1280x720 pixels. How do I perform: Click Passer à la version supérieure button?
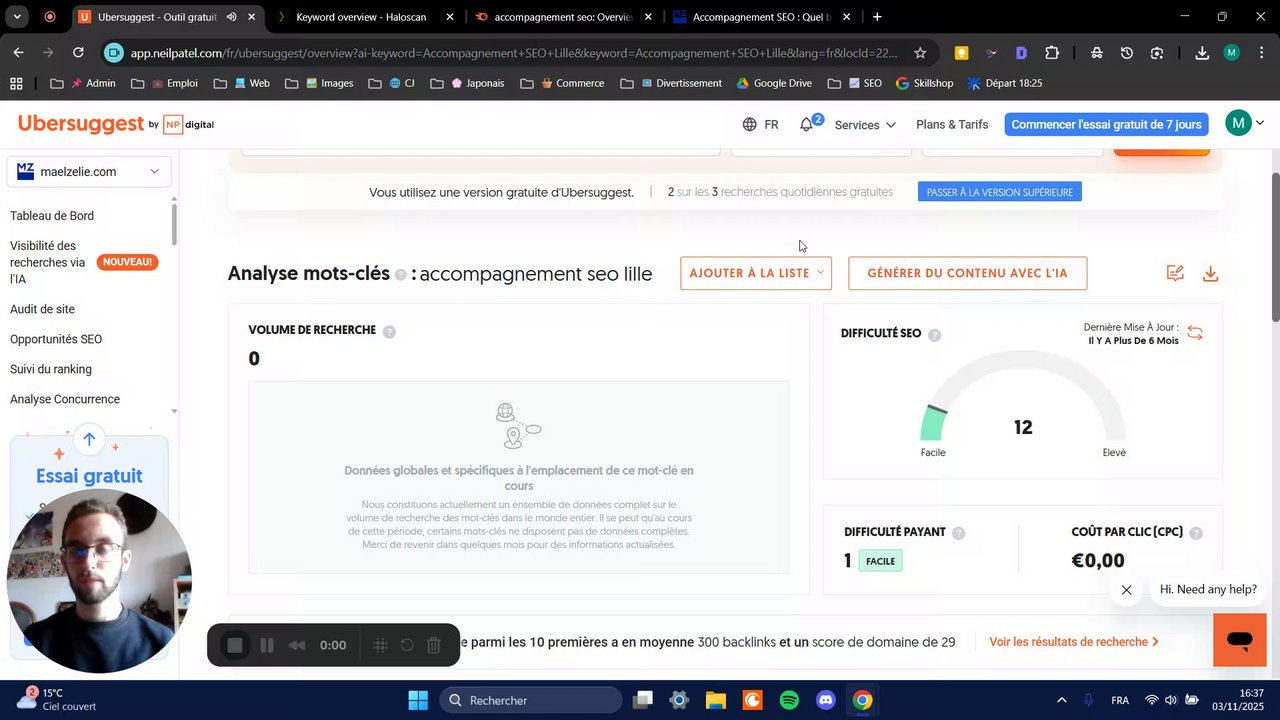999,192
